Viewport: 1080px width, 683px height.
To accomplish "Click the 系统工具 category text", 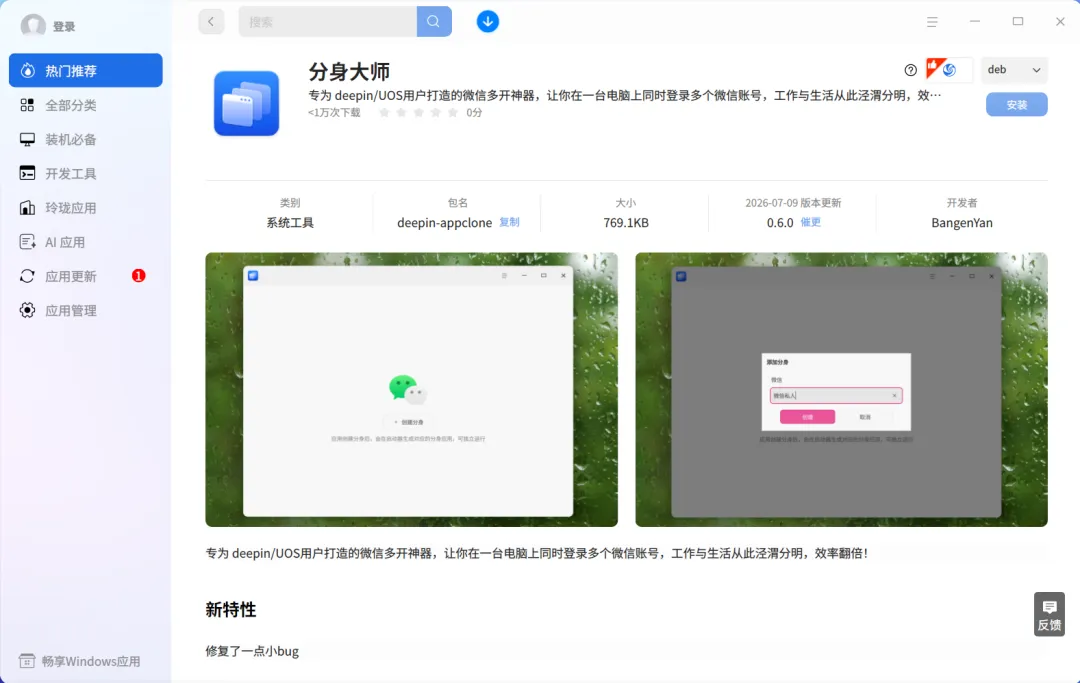I will click(x=290, y=222).
